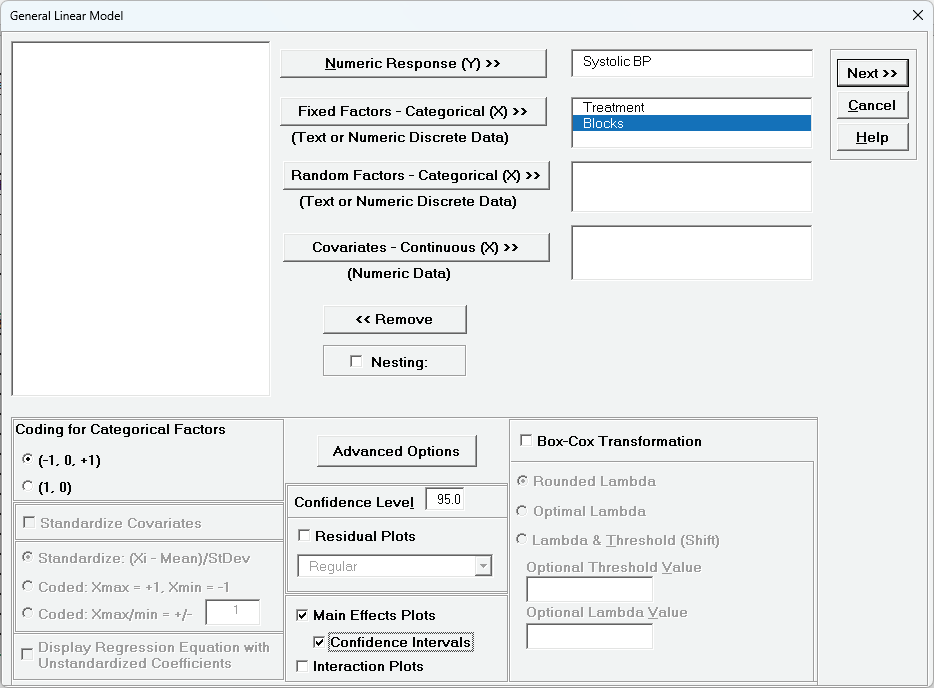Close the dialog with the X button
934x688 pixels.
918,16
